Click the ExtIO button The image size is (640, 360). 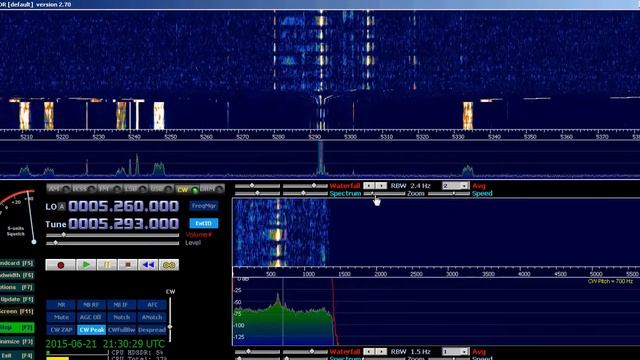204,223
